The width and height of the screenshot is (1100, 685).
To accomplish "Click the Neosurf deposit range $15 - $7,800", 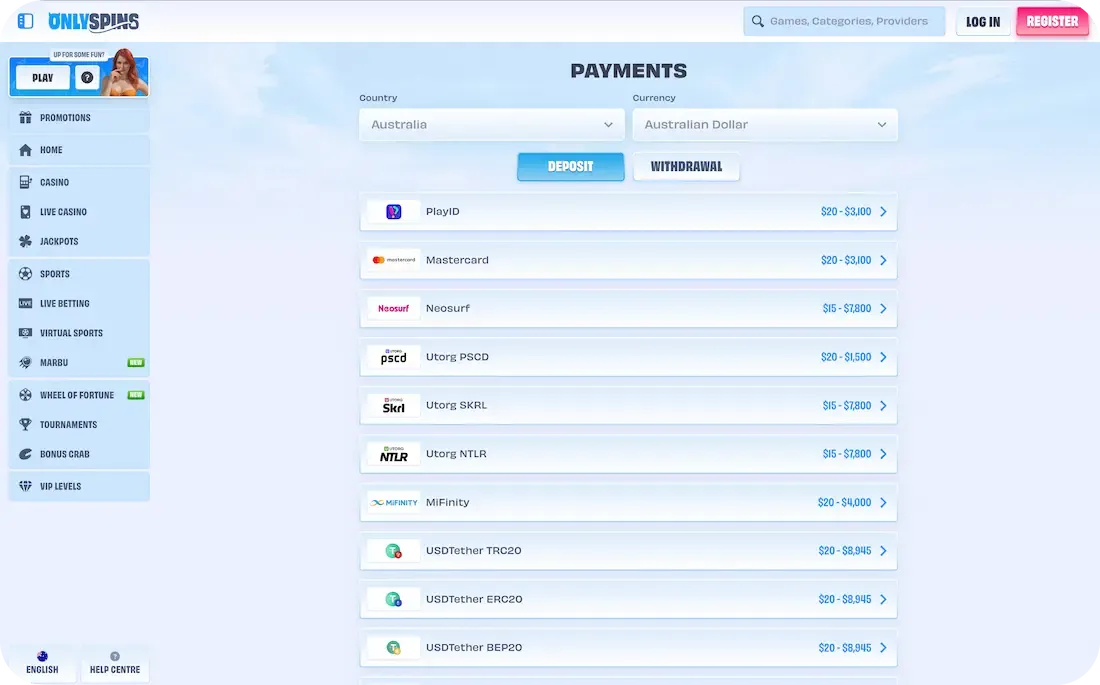I will [x=847, y=308].
